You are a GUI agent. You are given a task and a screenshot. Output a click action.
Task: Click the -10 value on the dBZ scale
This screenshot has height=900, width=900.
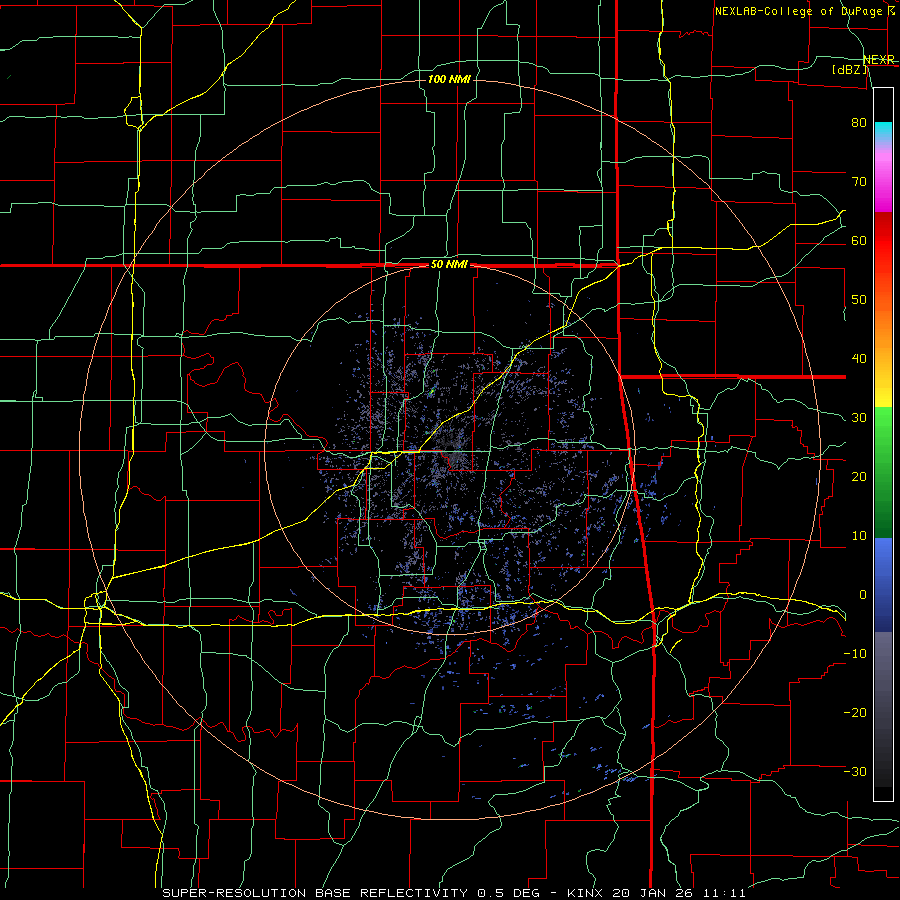855,653
